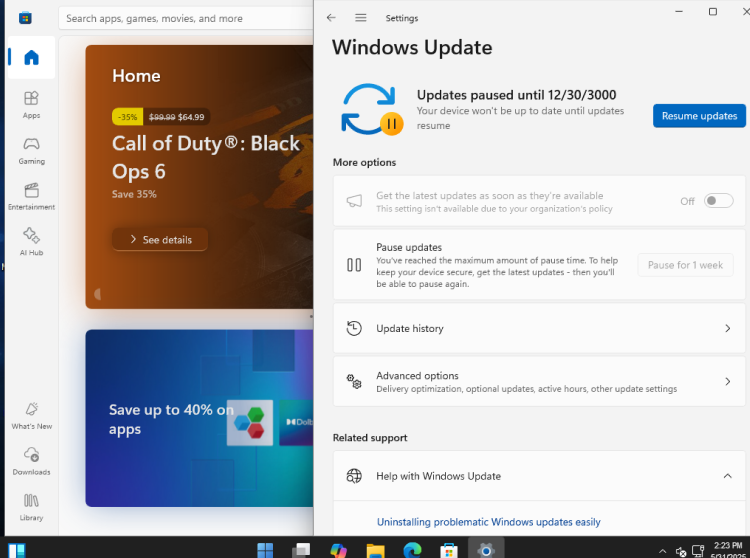
Task: Open File Explorer from taskbar
Action: (375, 550)
